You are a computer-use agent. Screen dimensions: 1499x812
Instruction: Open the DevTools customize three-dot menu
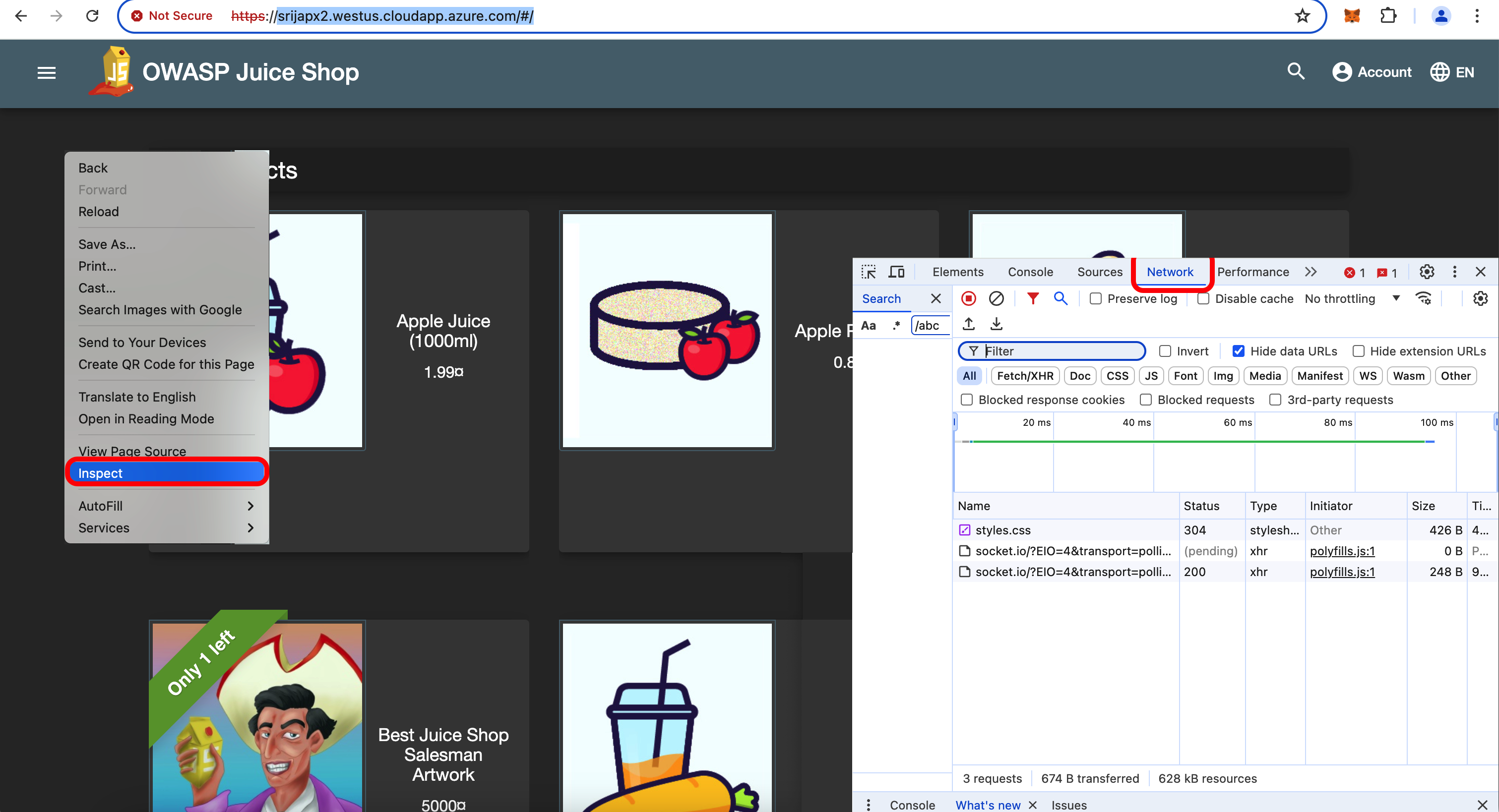point(1454,272)
